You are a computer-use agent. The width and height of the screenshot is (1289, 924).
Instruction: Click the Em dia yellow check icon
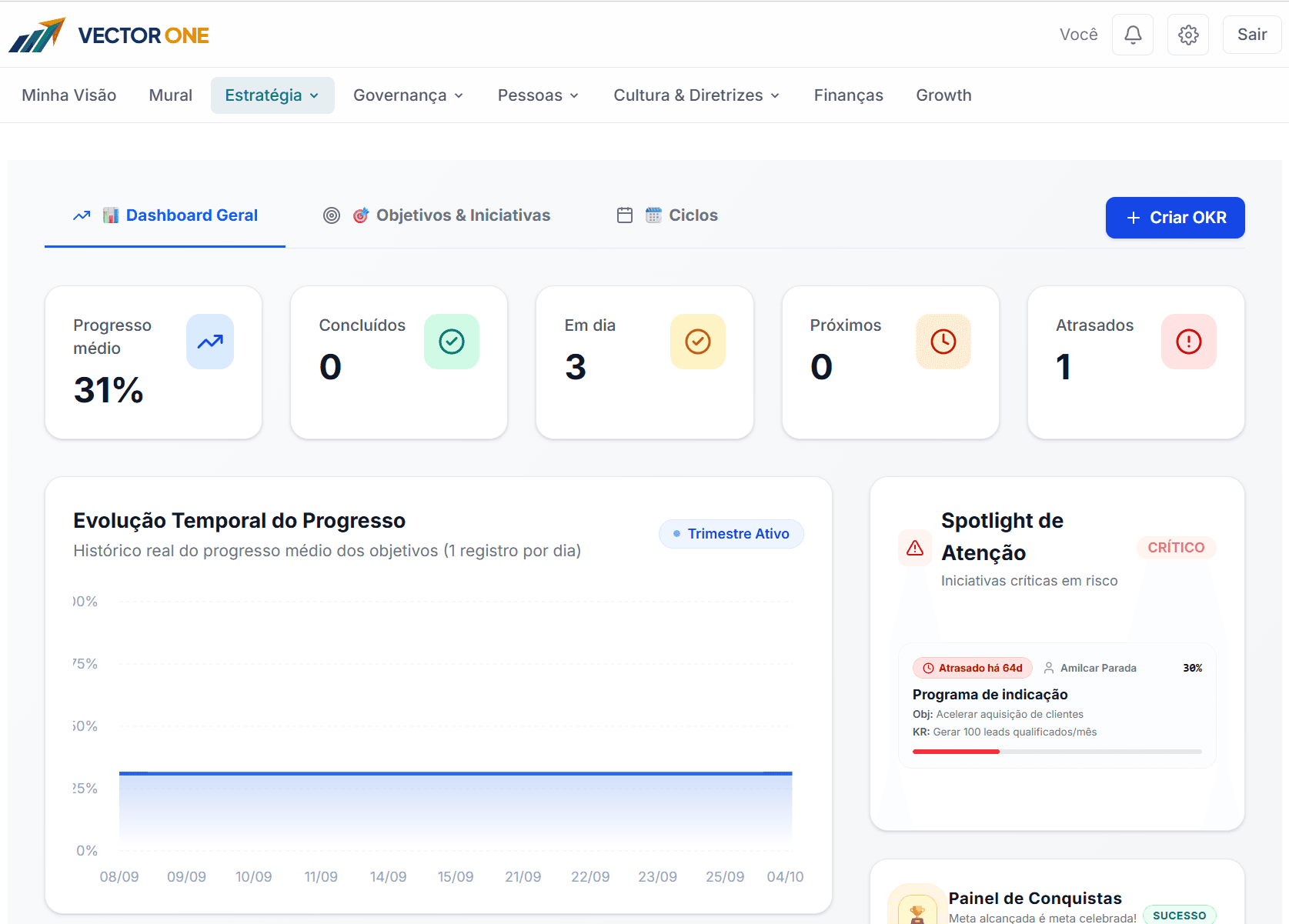tap(698, 342)
